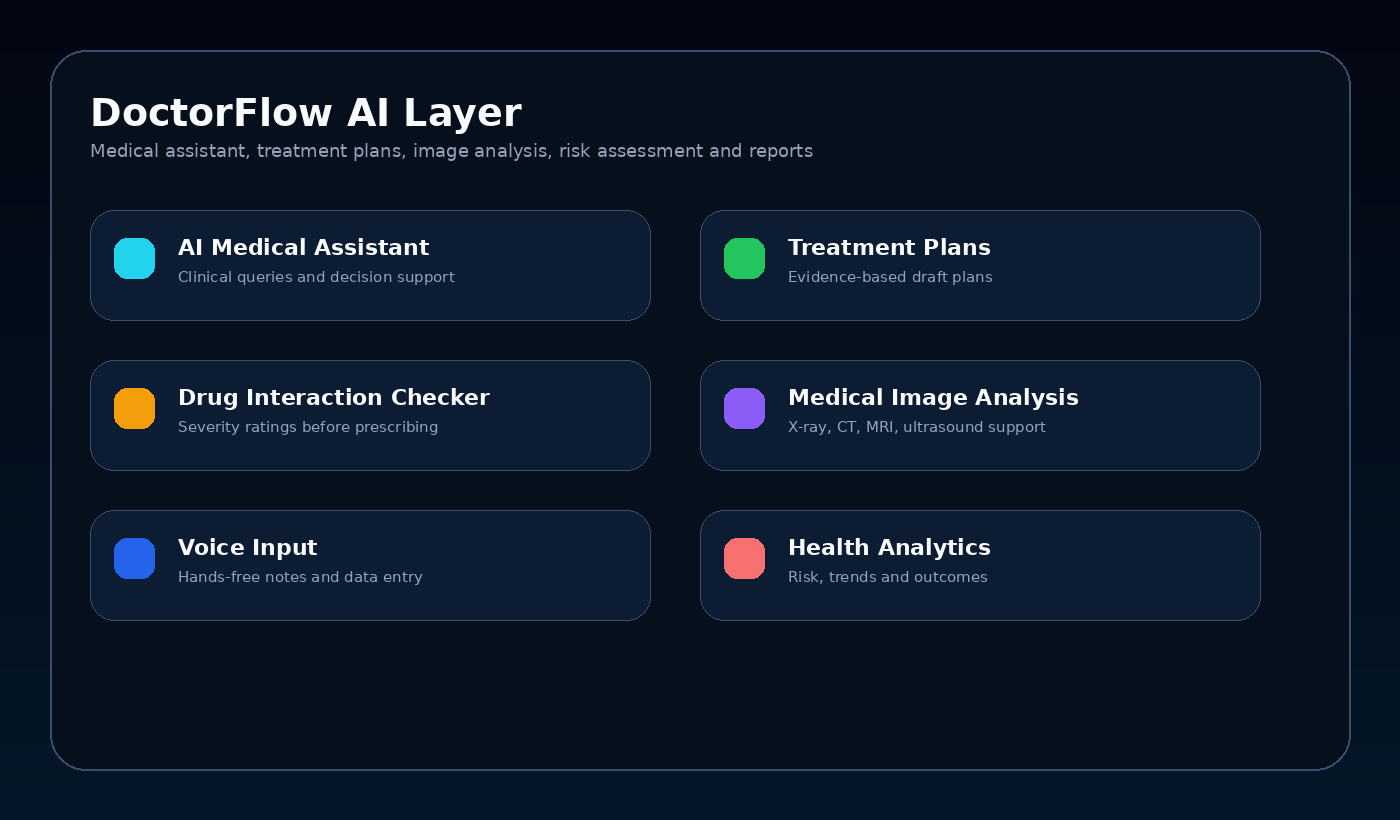Click 'X-ray, CT, MRI, ultrasound support' text
Viewport: 1400px width, 820px height.
917,427
